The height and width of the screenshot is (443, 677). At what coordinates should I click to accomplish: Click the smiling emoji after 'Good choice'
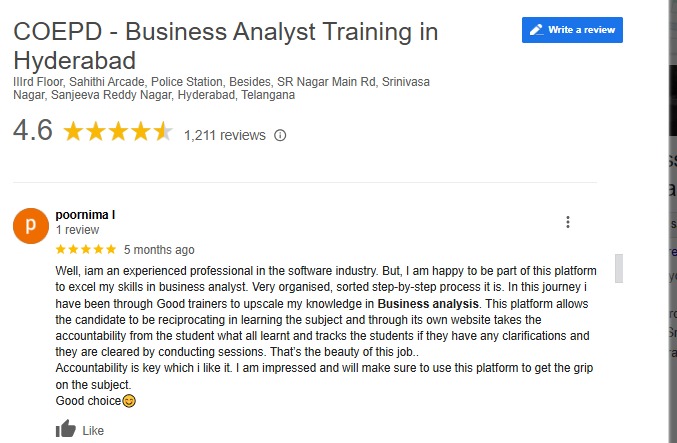point(128,401)
